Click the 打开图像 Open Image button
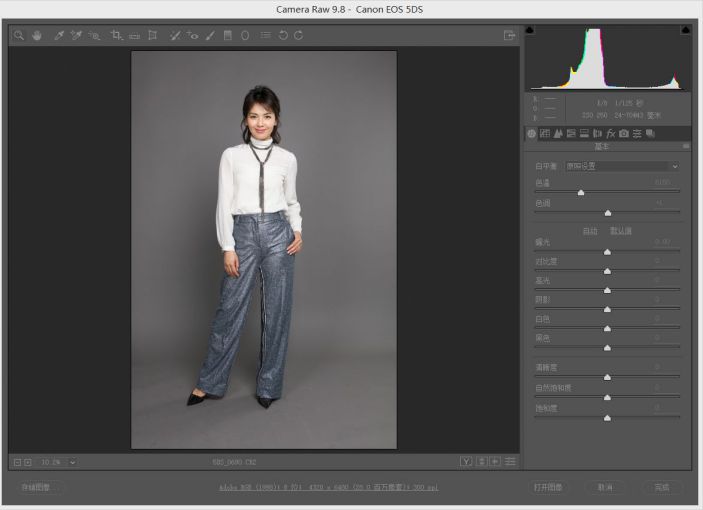Image resolution: width=703 pixels, height=510 pixels. click(x=550, y=488)
